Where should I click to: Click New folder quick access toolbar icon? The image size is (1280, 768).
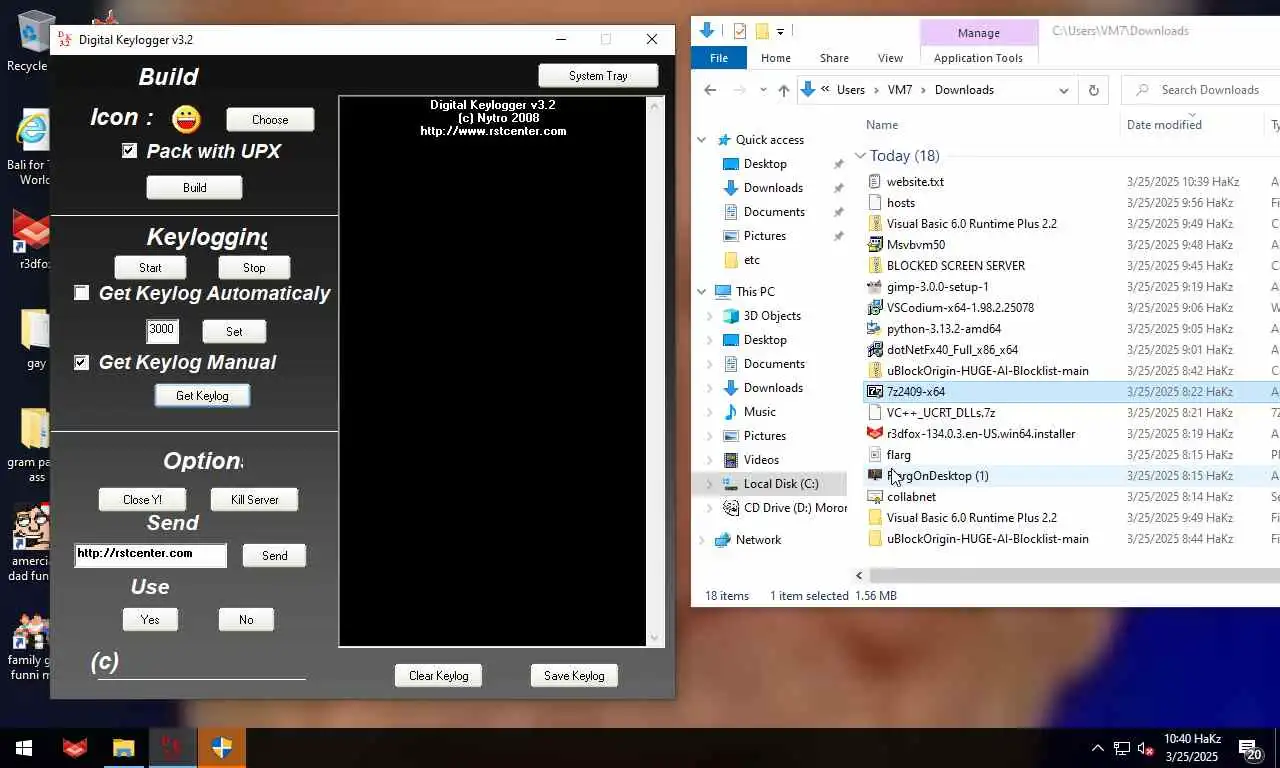click(762, 31)
